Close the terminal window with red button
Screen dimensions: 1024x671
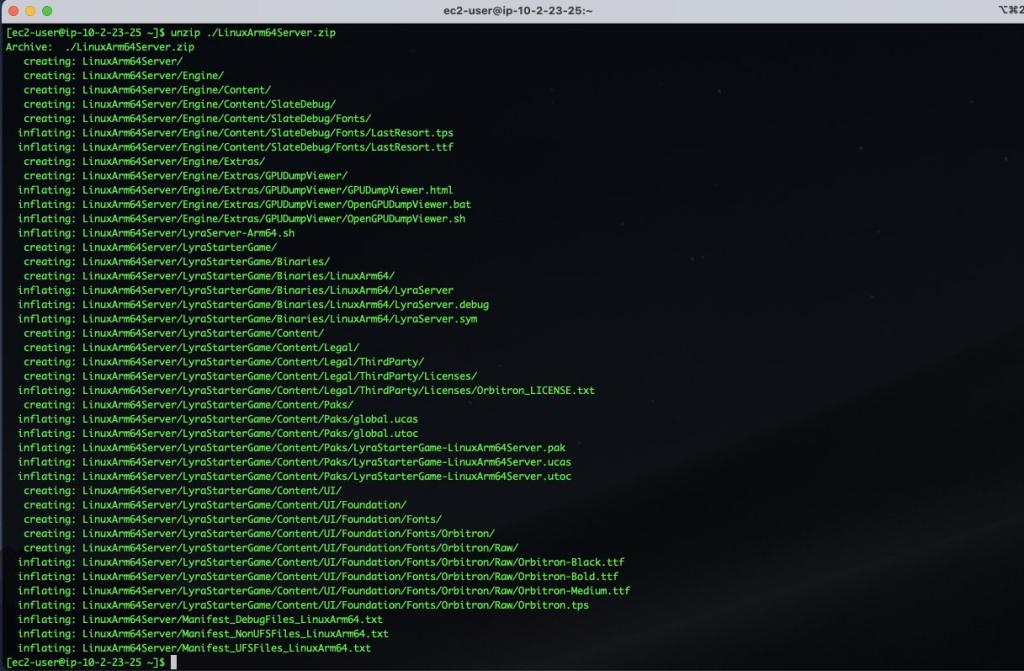pyautogui.click(x=13, y=10)
